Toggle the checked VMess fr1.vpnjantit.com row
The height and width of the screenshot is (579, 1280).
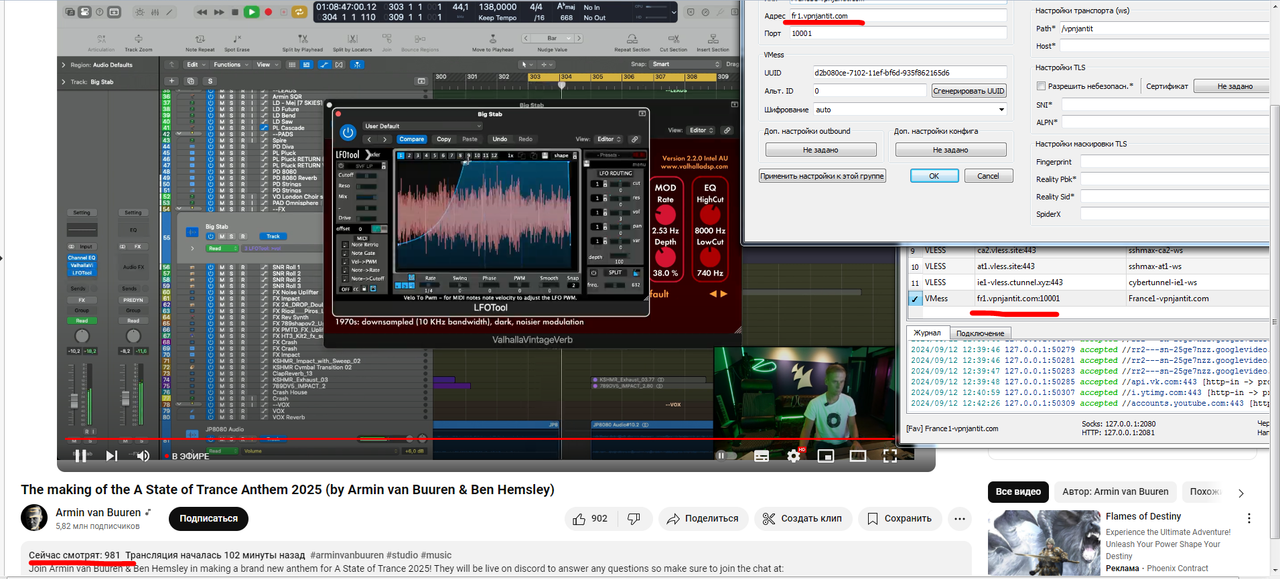pyautogui.click(x=913, y=298)
